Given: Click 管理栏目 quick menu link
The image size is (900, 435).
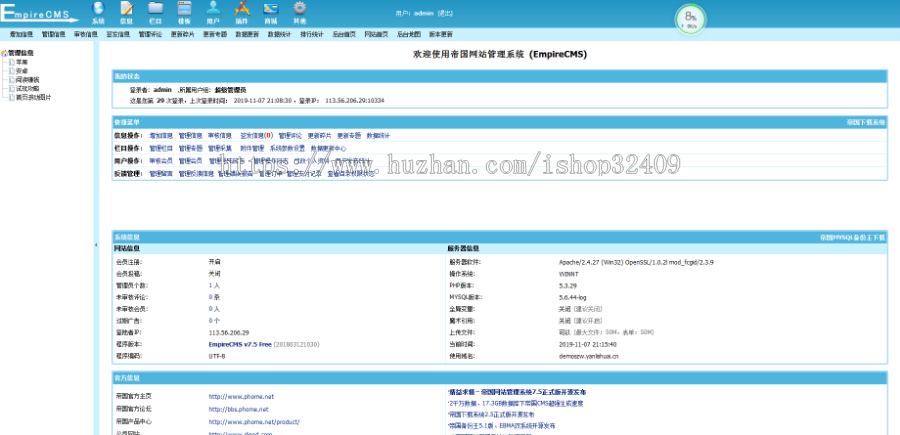Looking at the screenshot, I should (x=161, y=148).
